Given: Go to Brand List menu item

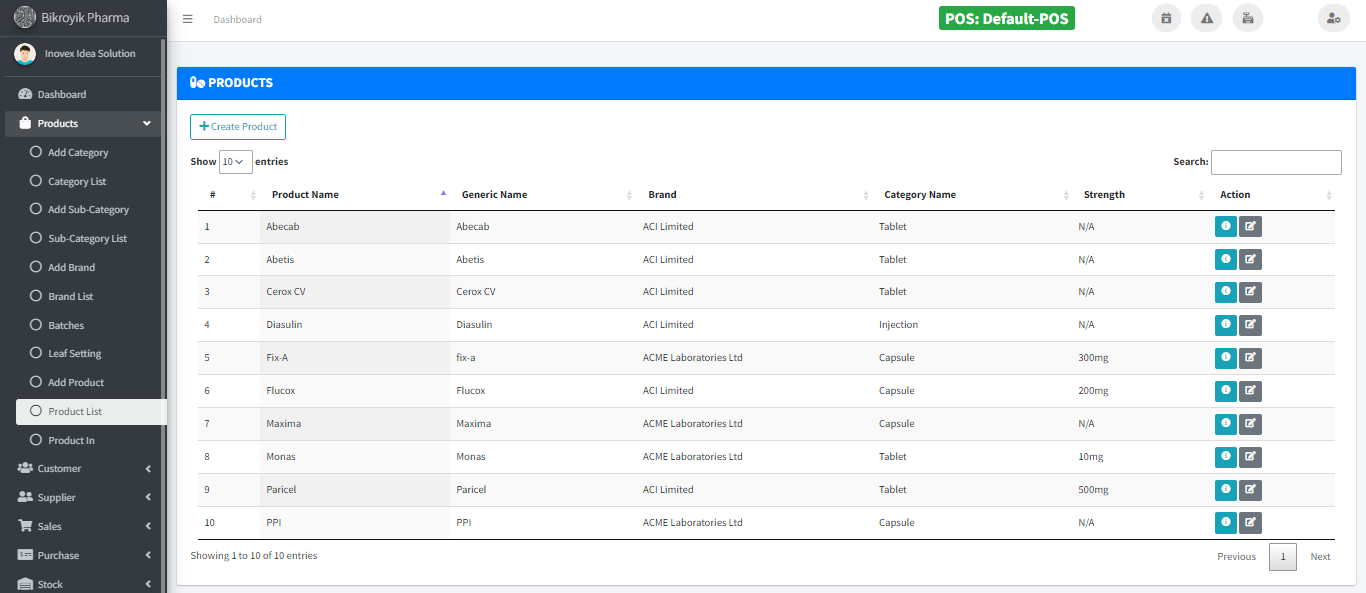Looking at the screenshot, I should point(70,297).
